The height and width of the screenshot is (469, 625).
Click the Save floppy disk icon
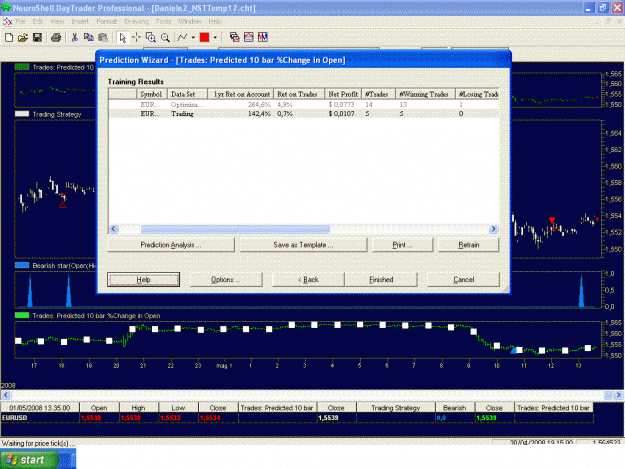(x=37, y=37)
